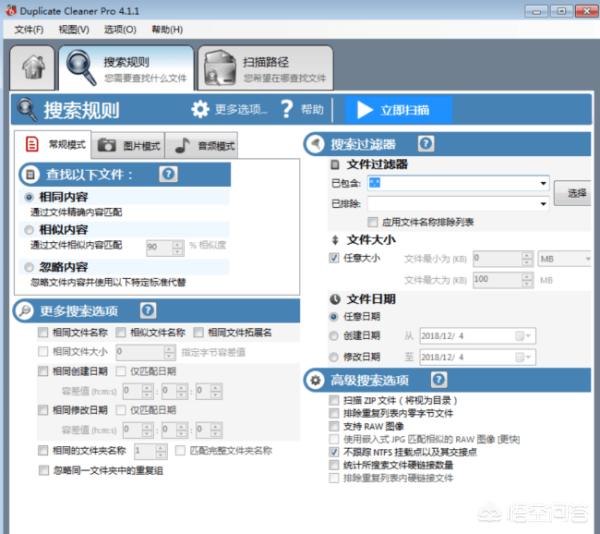Click the music note icon of 音频模式
Screen dimensions: 600x534
182,145
